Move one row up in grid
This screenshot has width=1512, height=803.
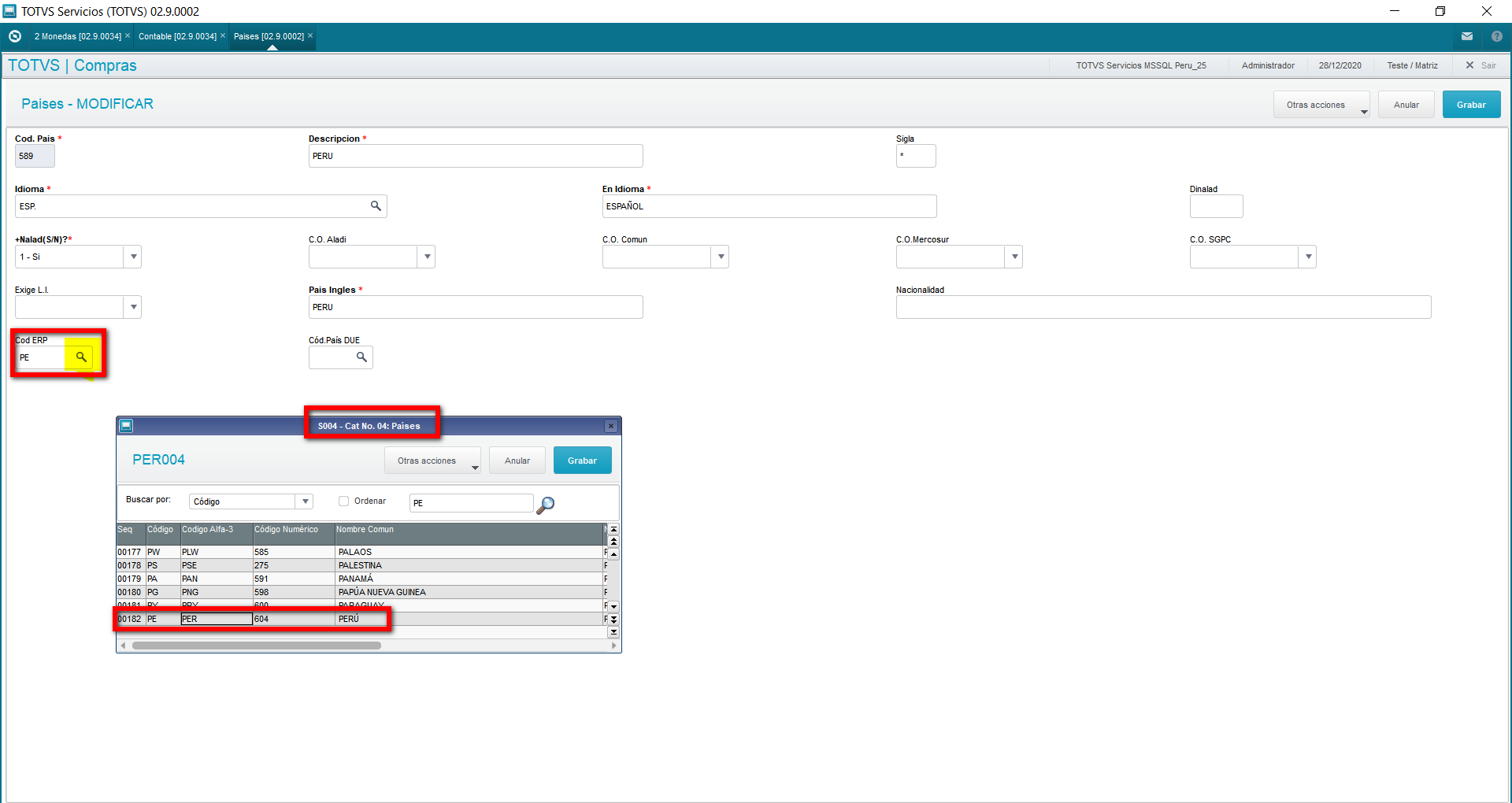pos(613,554)
